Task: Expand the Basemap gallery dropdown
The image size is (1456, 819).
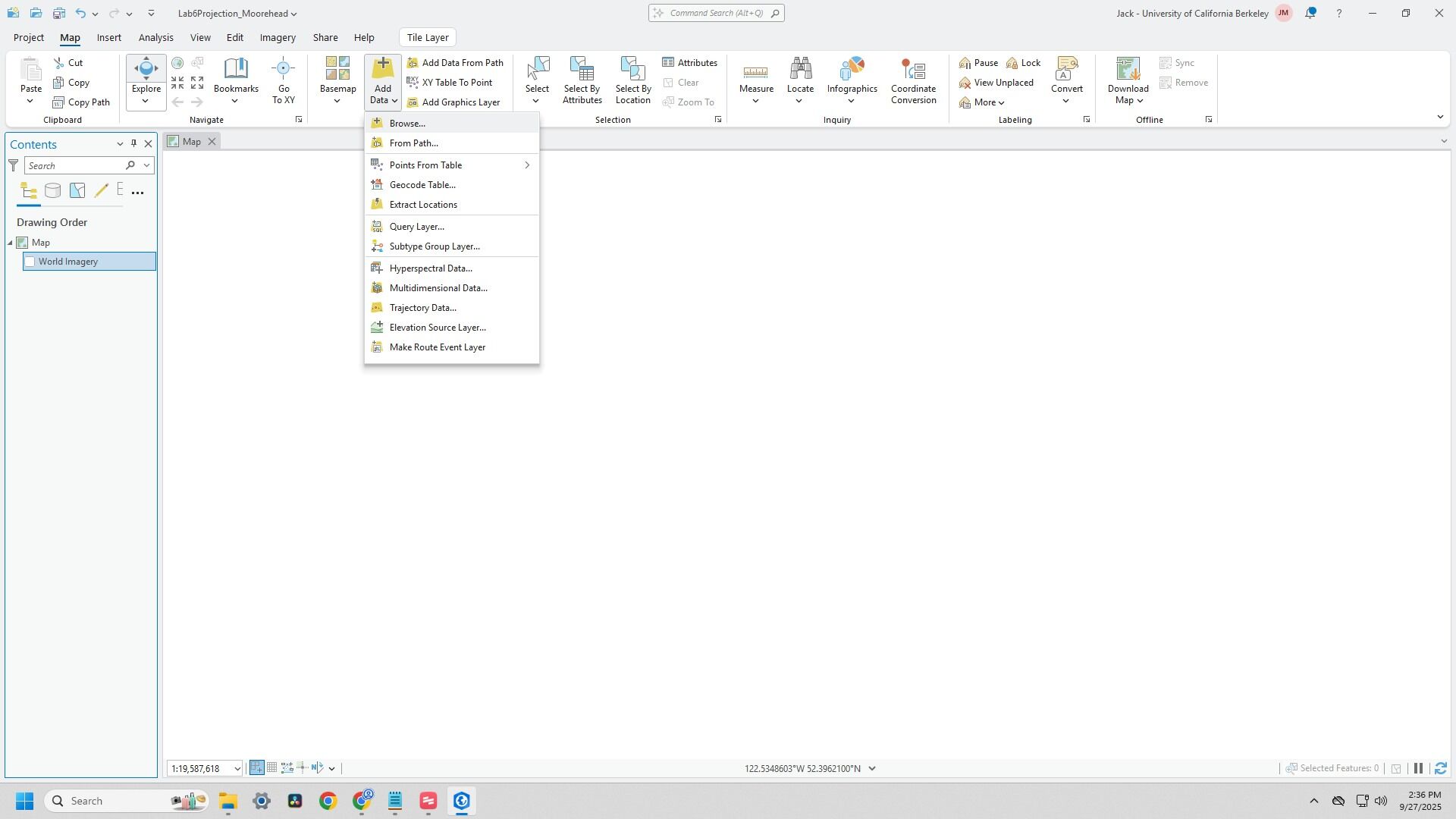Action: pyautogui.click(x=337, y=99)
